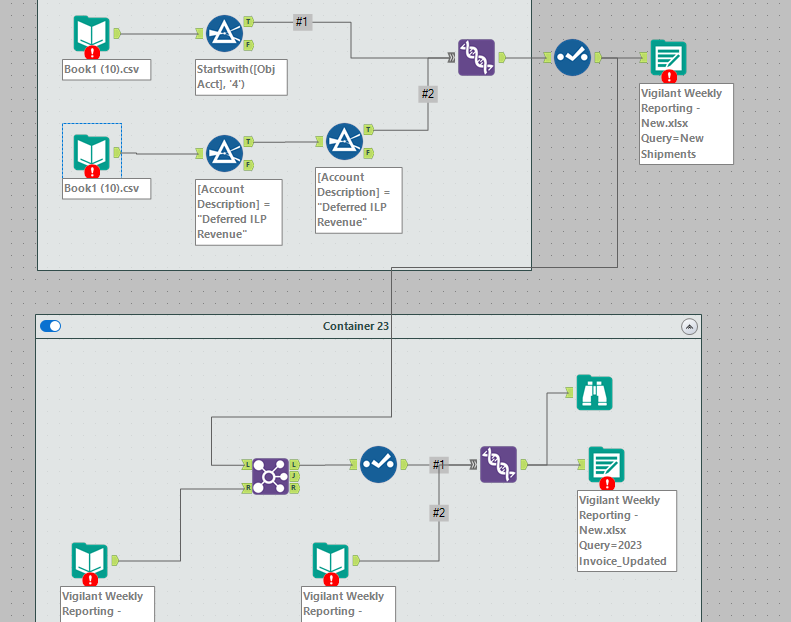
Task: Click the #1 connection label on upper union
Action: 302,22
